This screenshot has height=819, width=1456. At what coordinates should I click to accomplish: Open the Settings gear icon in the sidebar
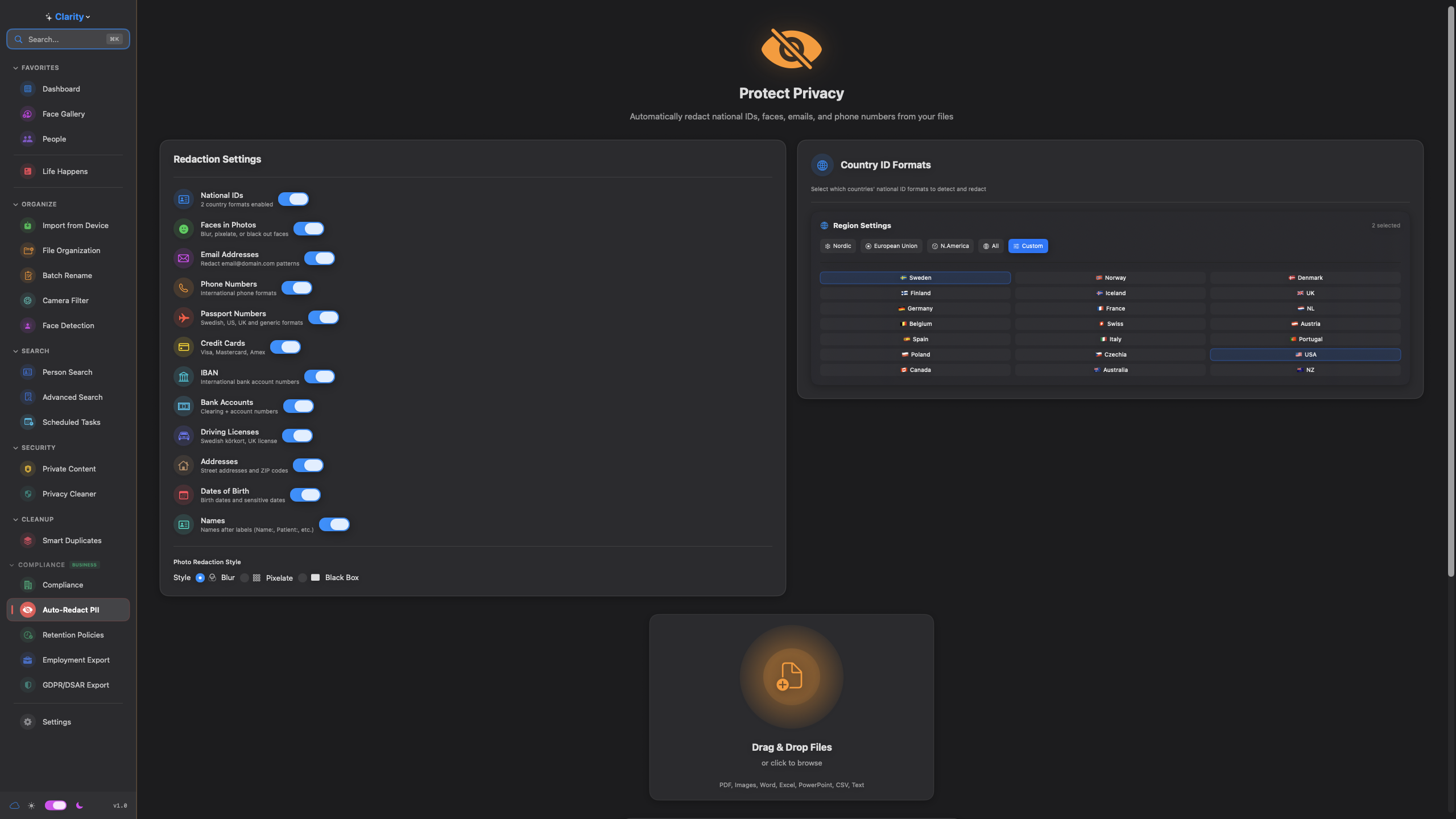27,722
